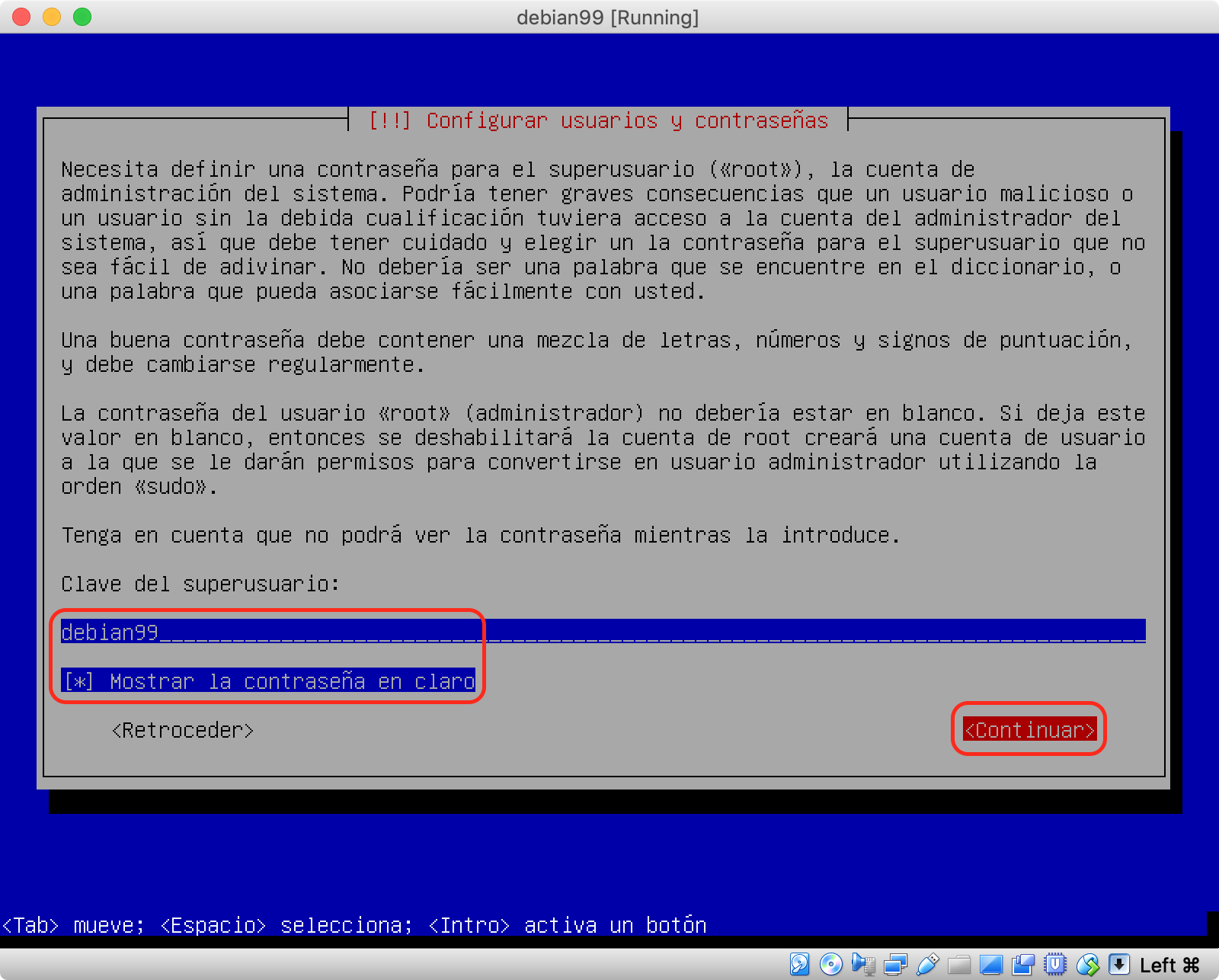Viewport: 1219px width, 980px height.
Task: Focus the superuser password field containing debian99
Action: 603,632
